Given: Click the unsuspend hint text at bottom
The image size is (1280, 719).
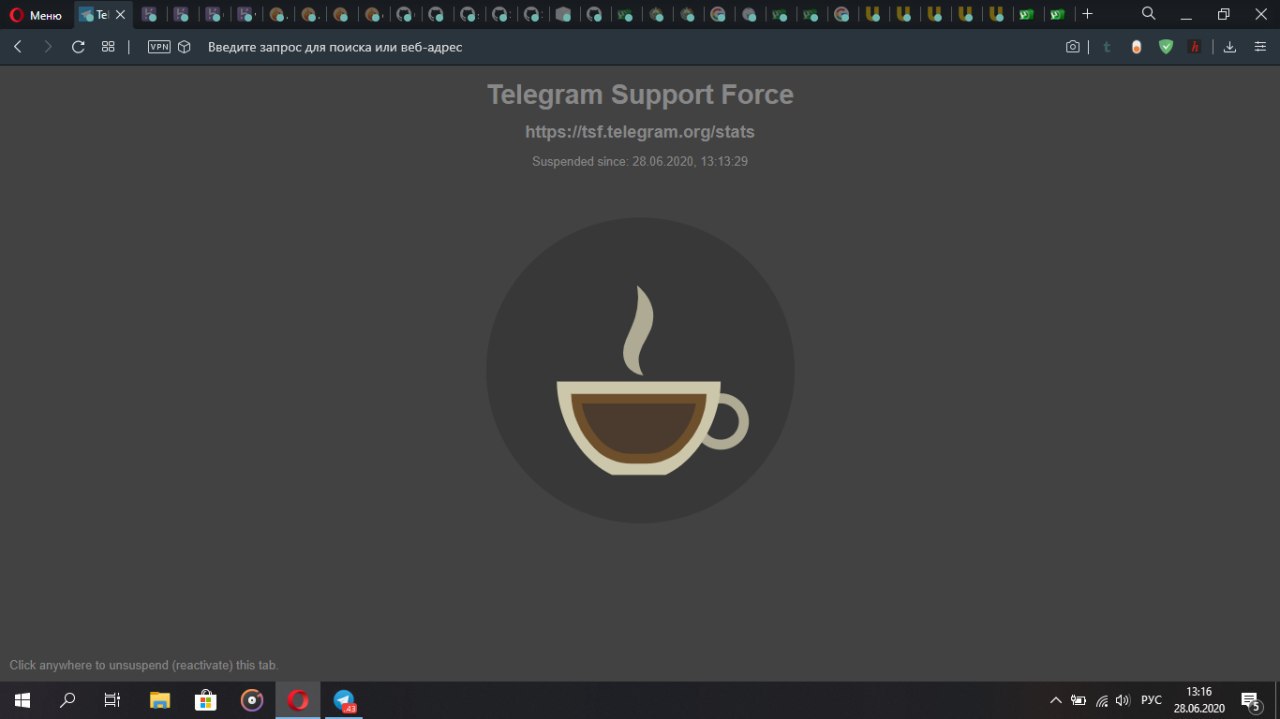Looking at the screenshot, I should pyautogui.click(x=144, y=665).
